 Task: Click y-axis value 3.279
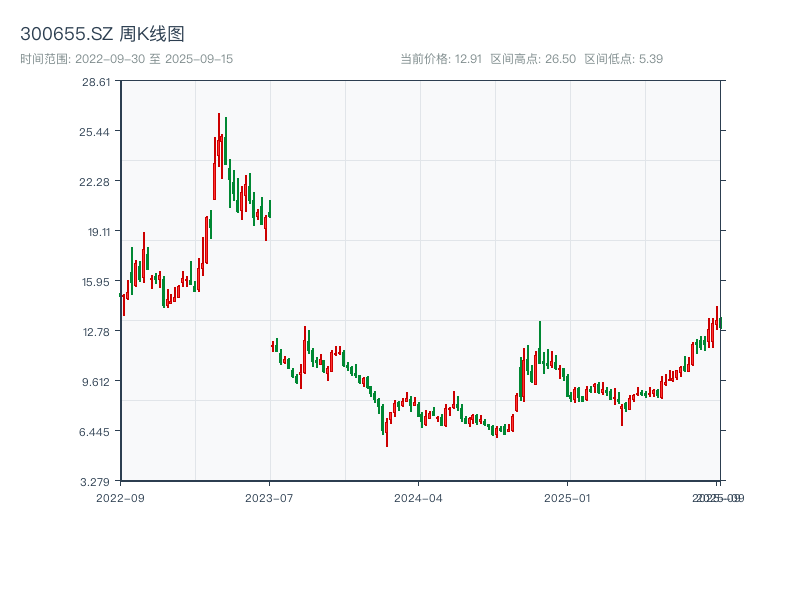pyautogui.click(x=95, y=482)
